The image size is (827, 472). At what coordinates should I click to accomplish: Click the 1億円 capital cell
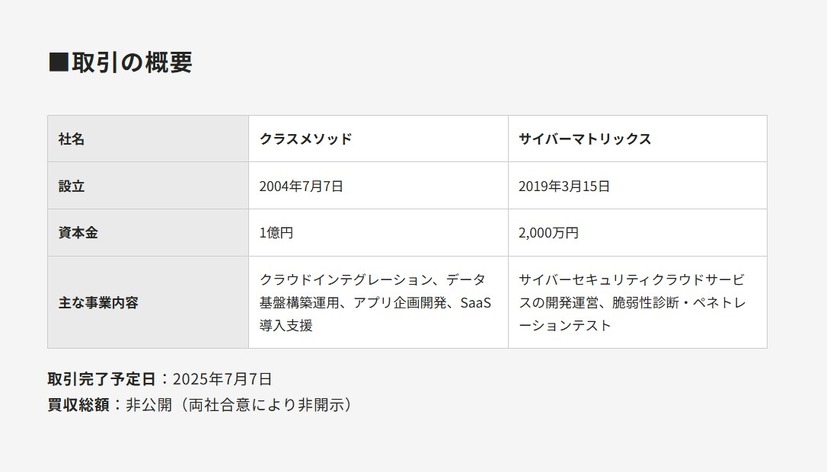[276, 233]
